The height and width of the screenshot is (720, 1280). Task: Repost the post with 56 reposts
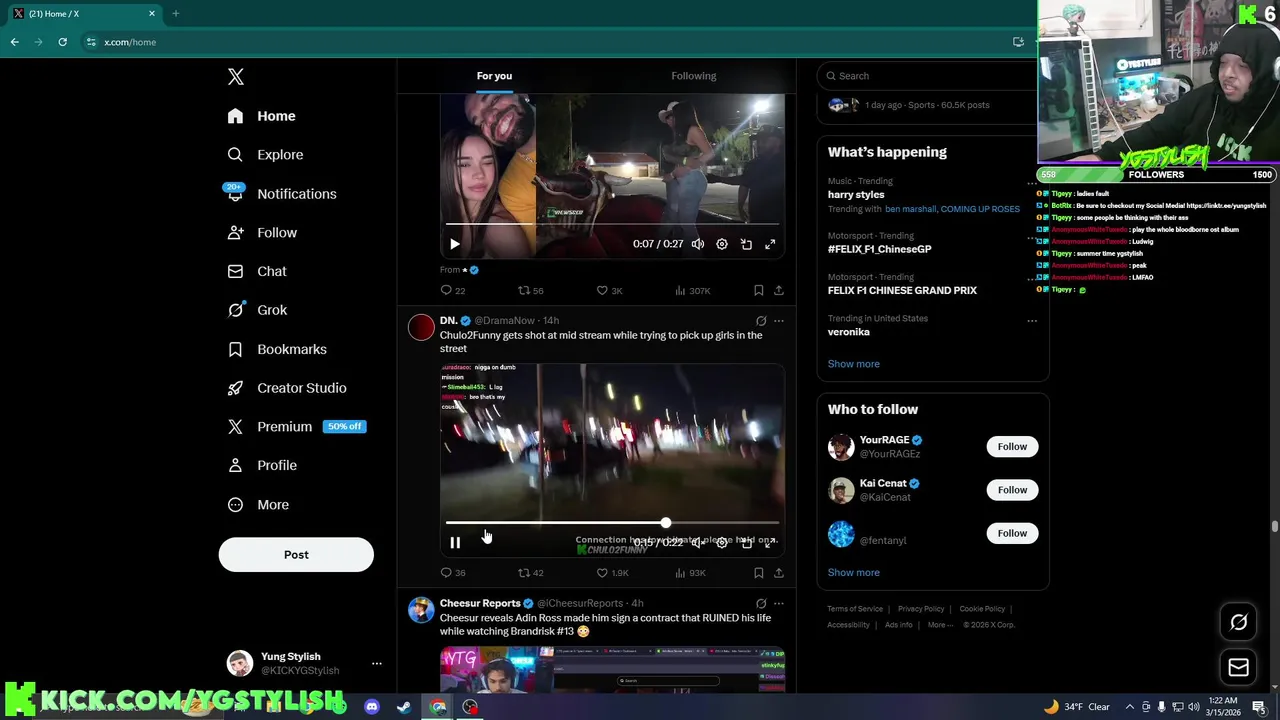[x=530, y=290]
